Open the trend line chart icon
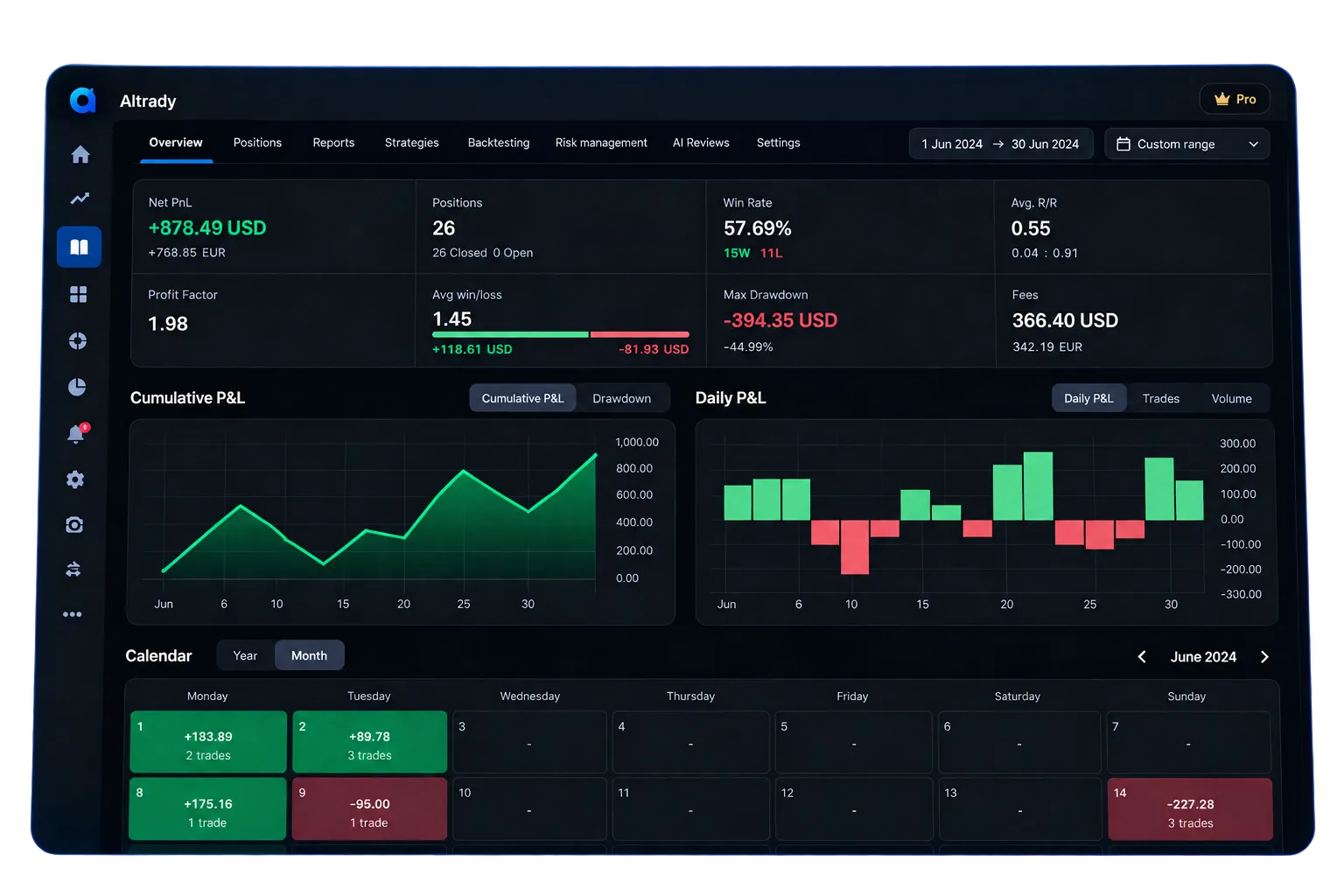The width and height of the screenshot is (1344, 896). pyautogui.click(x=80, y=199)
